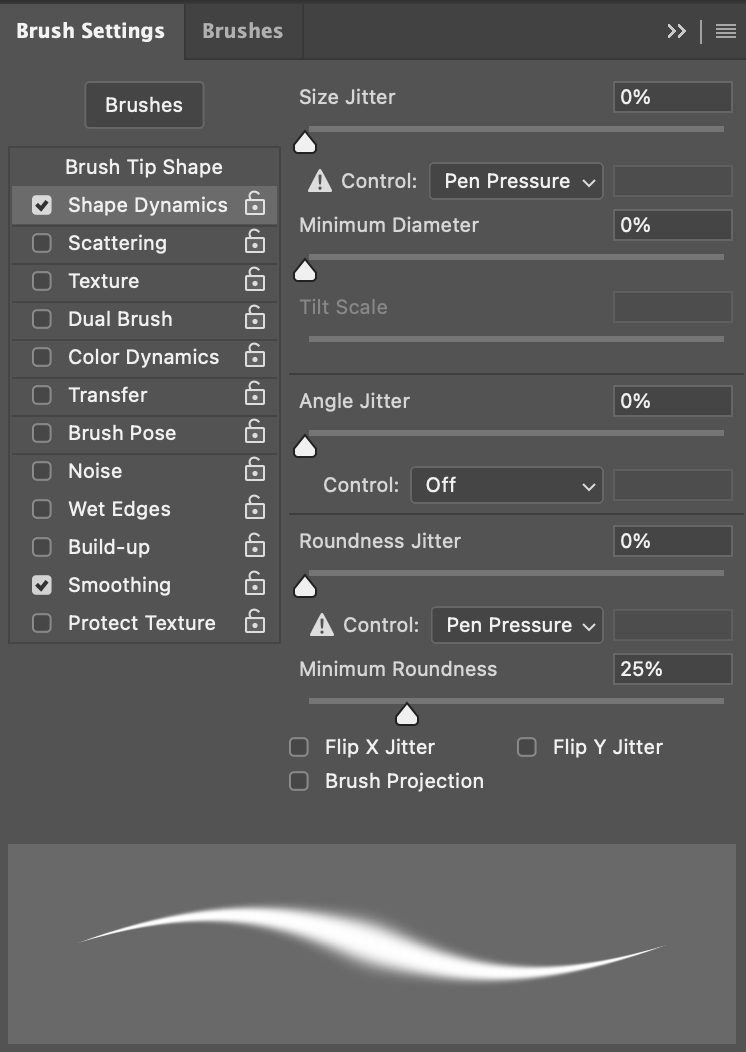Open the Pen Pressure dropdown under Size Jitter
This screenshot has width=746, height=1052.
click(516, 181)
